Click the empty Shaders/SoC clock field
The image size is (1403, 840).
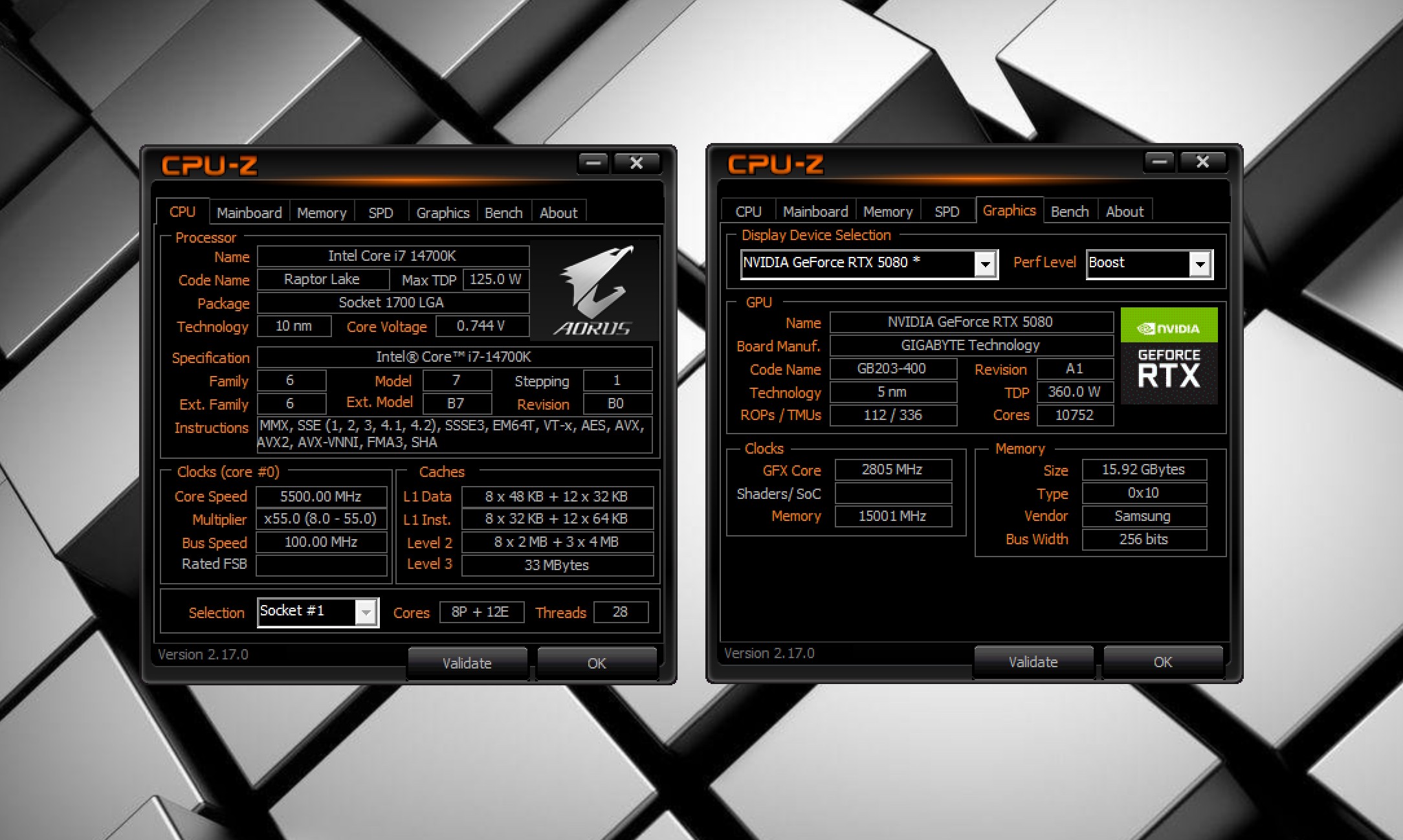click(893, 493)
